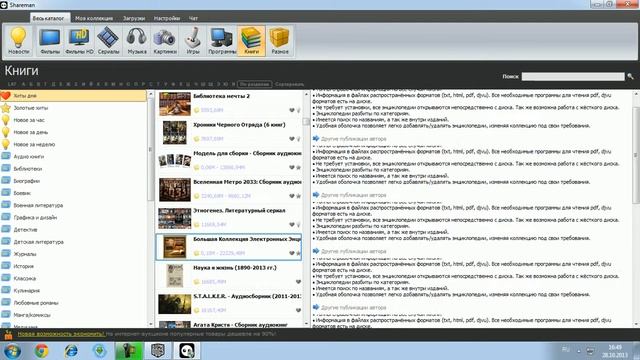The image size is (640, 360).
Task: Toggle favorite heart on Модель для сборки
Action: click(292, 167)
